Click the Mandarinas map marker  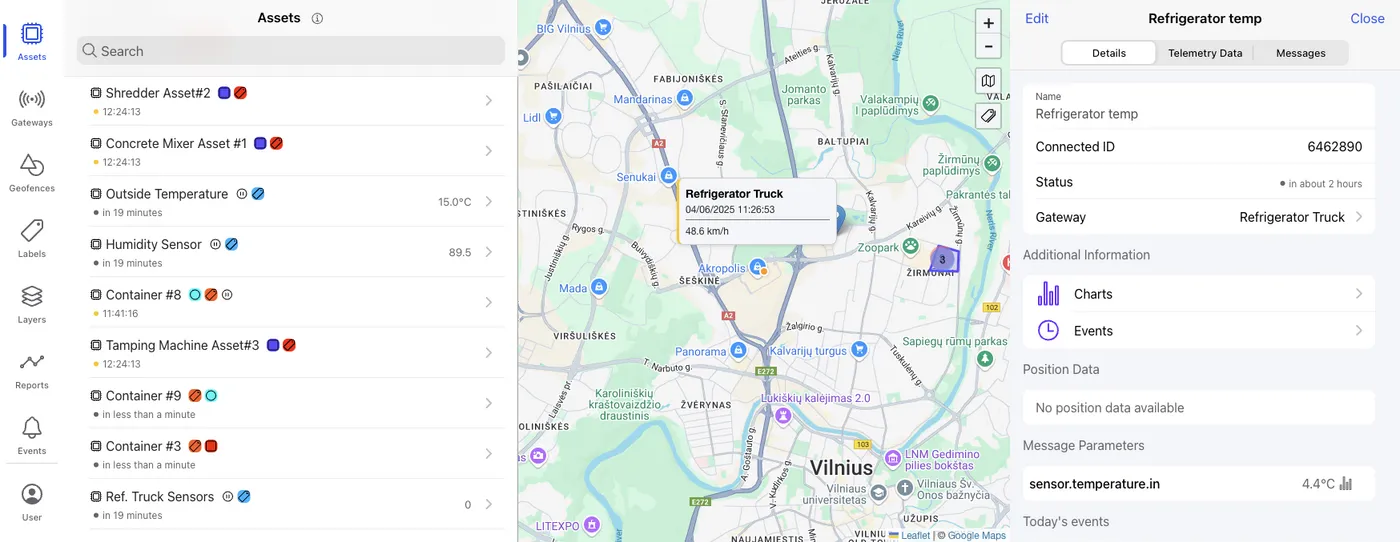coord(684,98)
